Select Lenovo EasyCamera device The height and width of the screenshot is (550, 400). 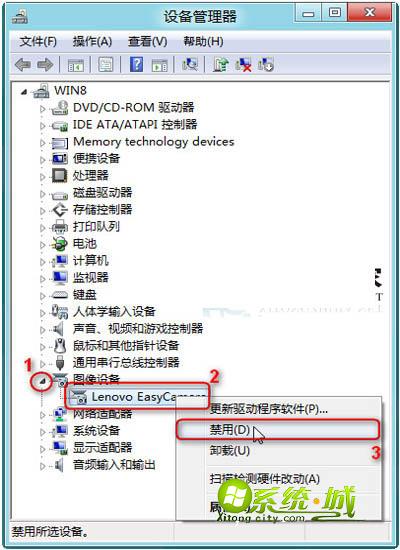137,397
